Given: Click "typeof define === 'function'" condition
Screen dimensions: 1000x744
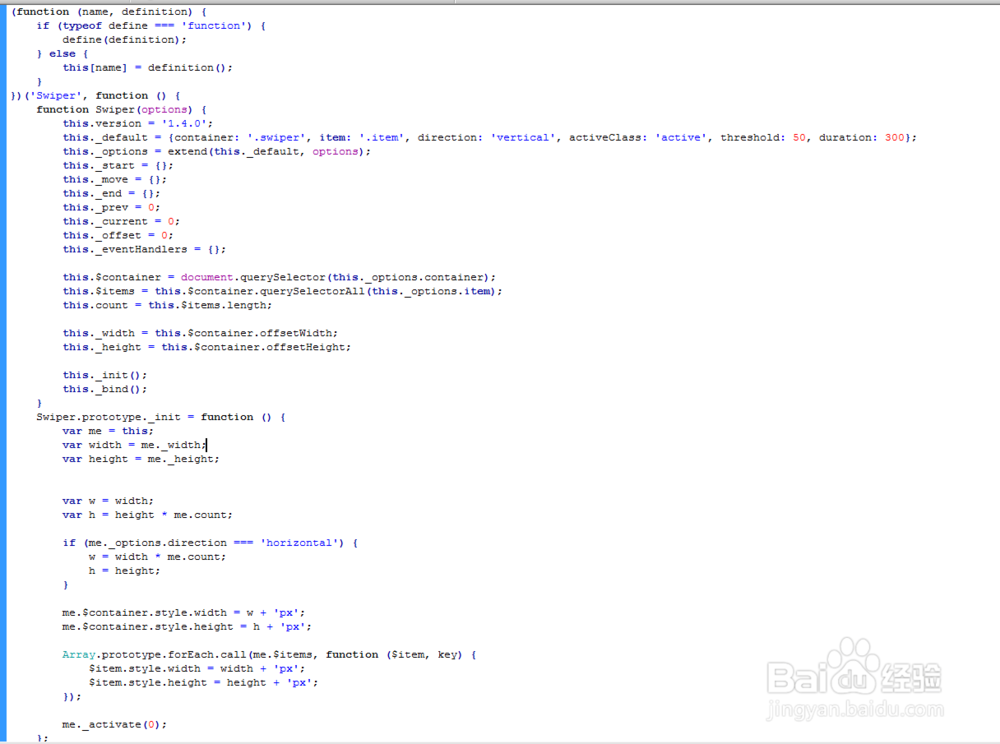Looking at the screenshot, I should coord(154,26).
